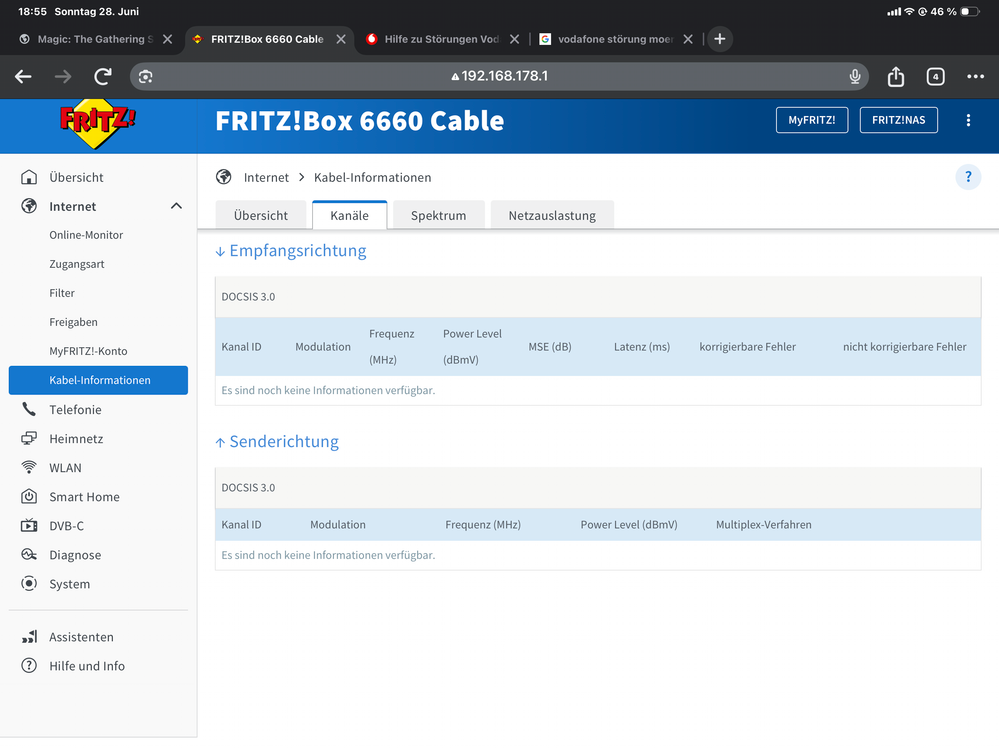Open the page help question mark button
The width and height of the screenshot is (999, 749).
(968, 177)
